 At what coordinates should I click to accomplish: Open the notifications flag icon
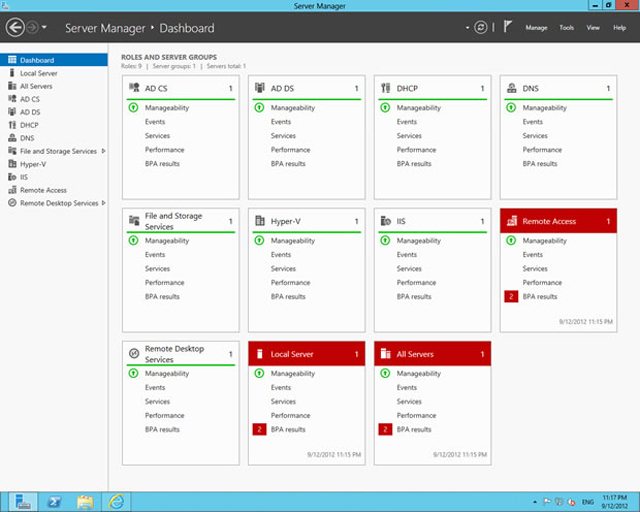click(x=507, y=27)
